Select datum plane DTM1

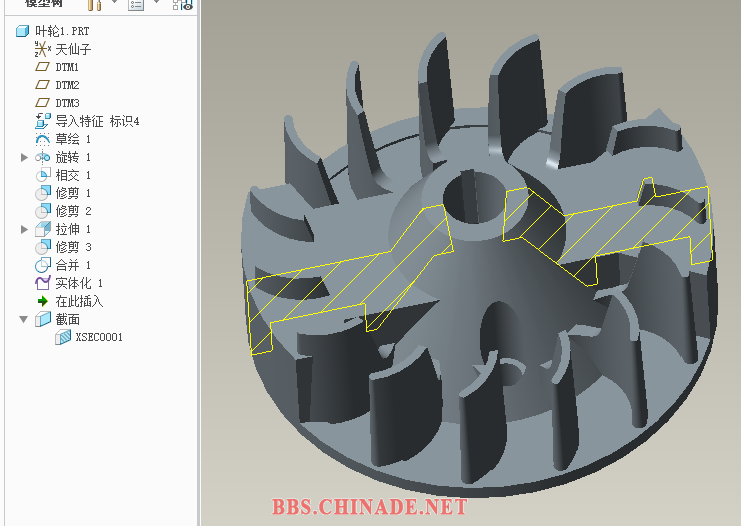[67, 67]
